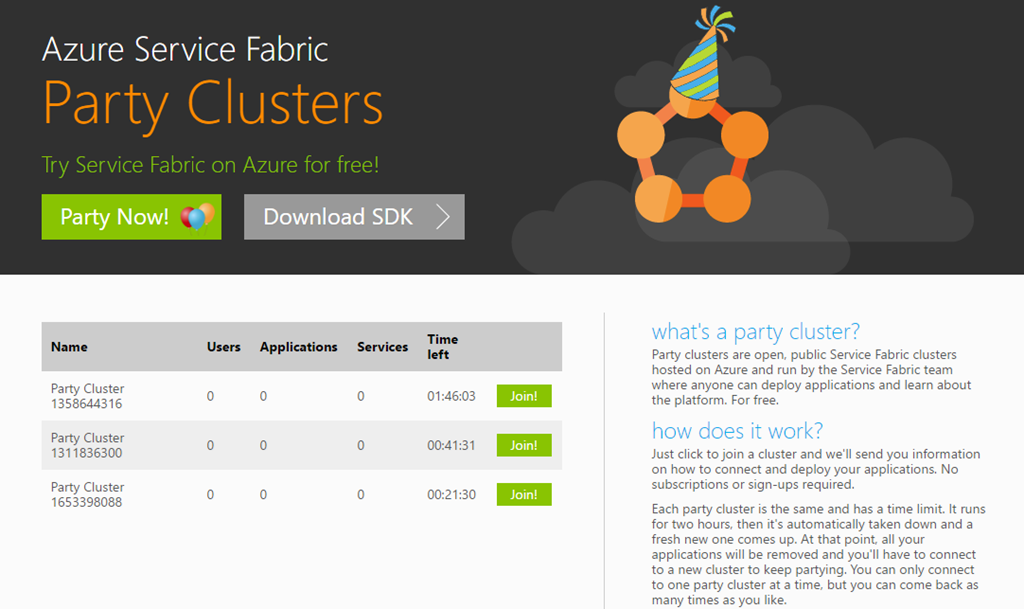This screenshot has height=609, width=1024.
Task: Click the chevron arrow on Download SDK
Action: tap(443, 217)
